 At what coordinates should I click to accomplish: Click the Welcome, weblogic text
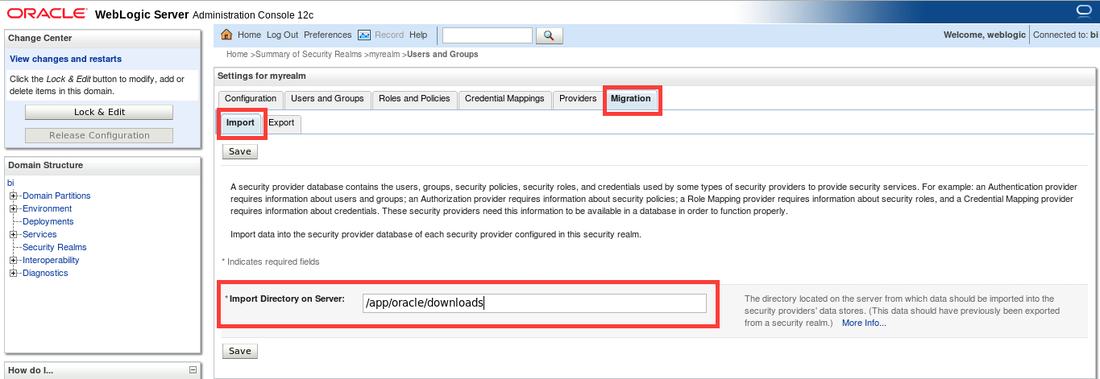click(x=983, y=34)
